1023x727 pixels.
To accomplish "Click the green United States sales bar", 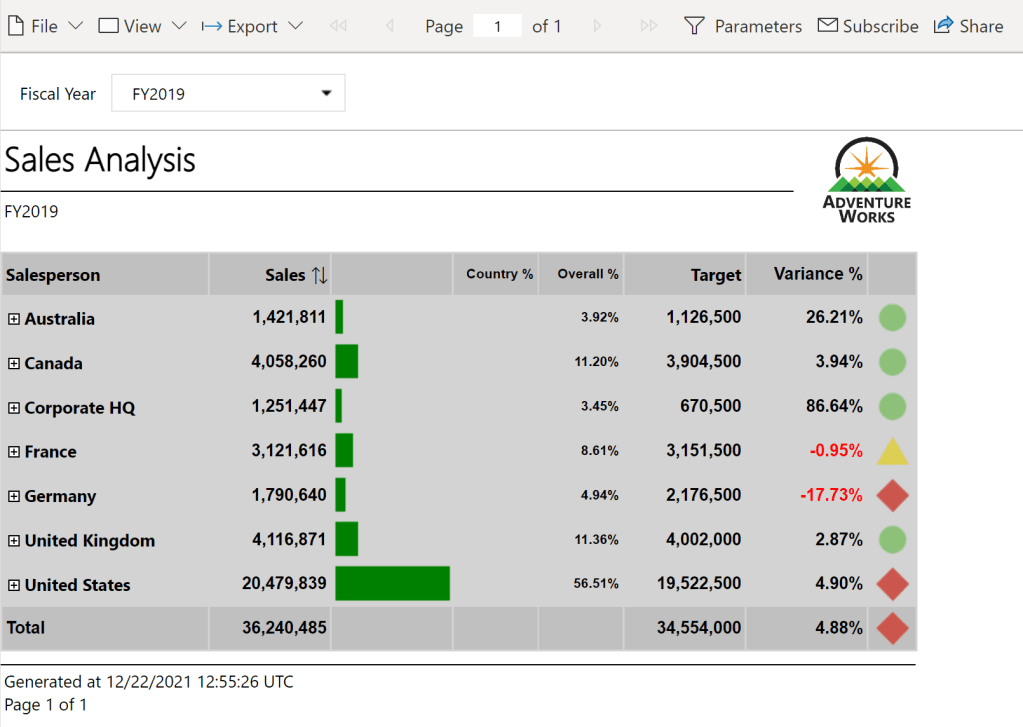I will pyautogui.click(x=392, y=584).
